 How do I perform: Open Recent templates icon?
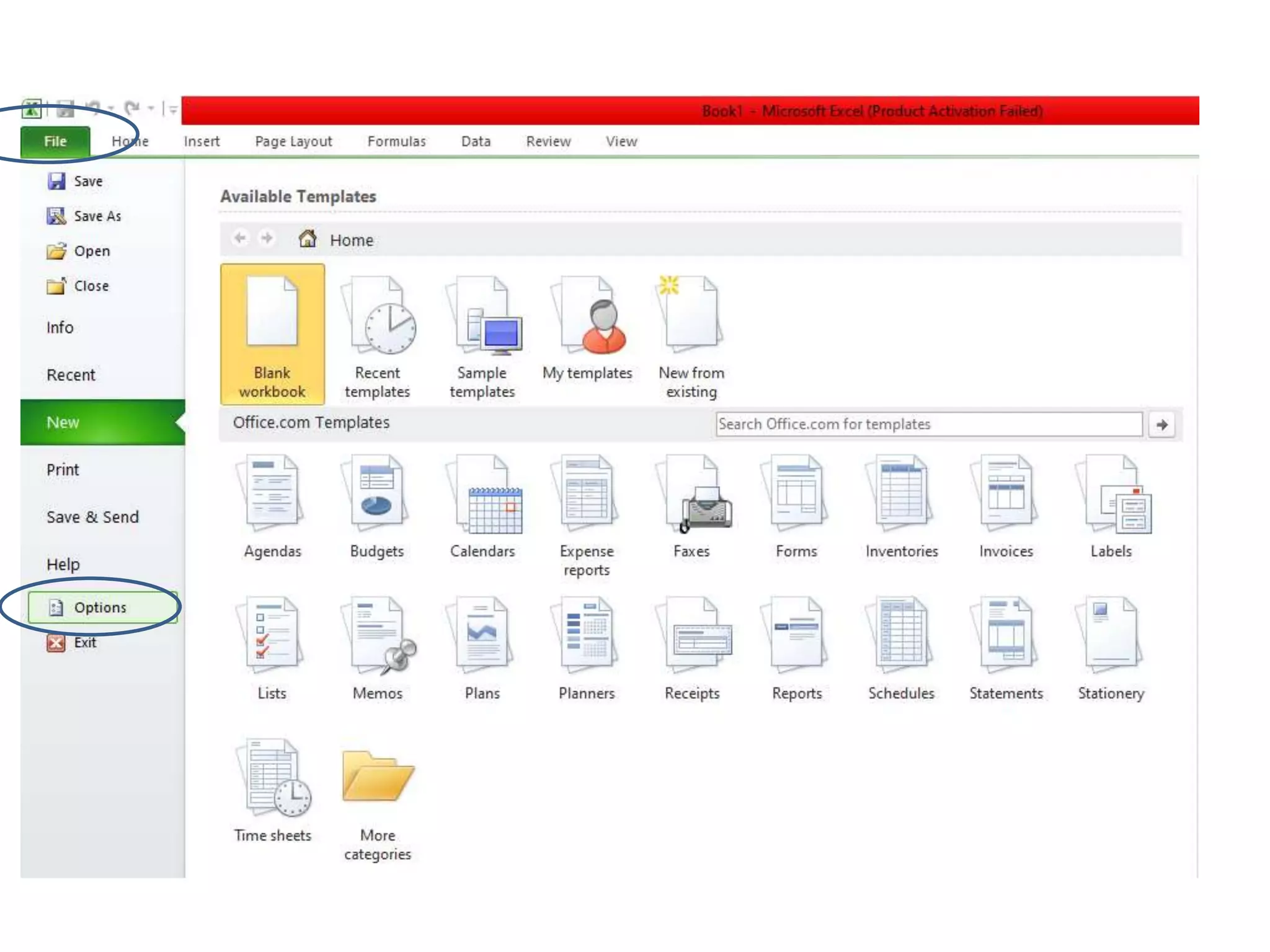pyautogui.click(x=377, y=335)
